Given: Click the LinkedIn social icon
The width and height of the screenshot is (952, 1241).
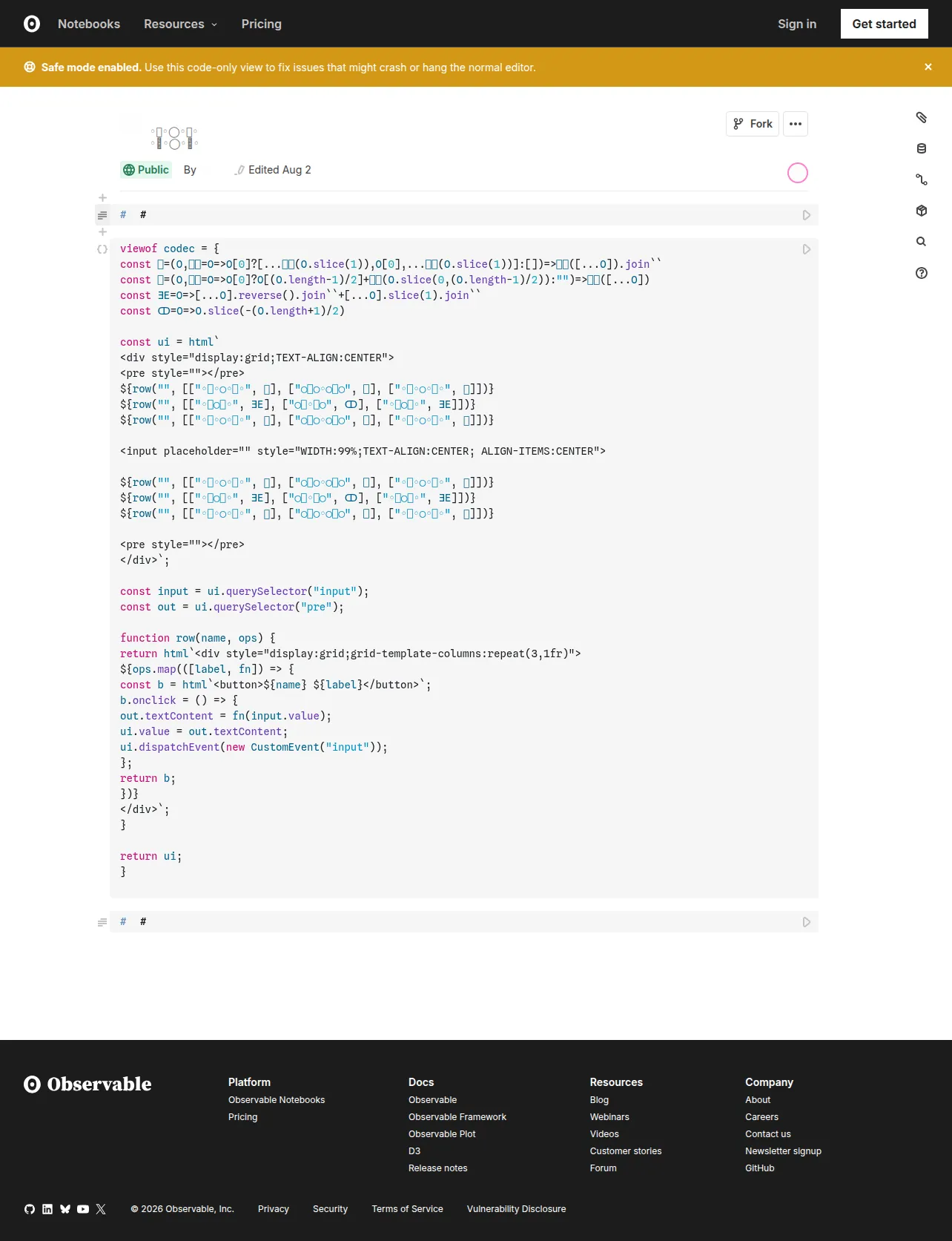Looking at the screenshot, I should (x=47, y=1209).
